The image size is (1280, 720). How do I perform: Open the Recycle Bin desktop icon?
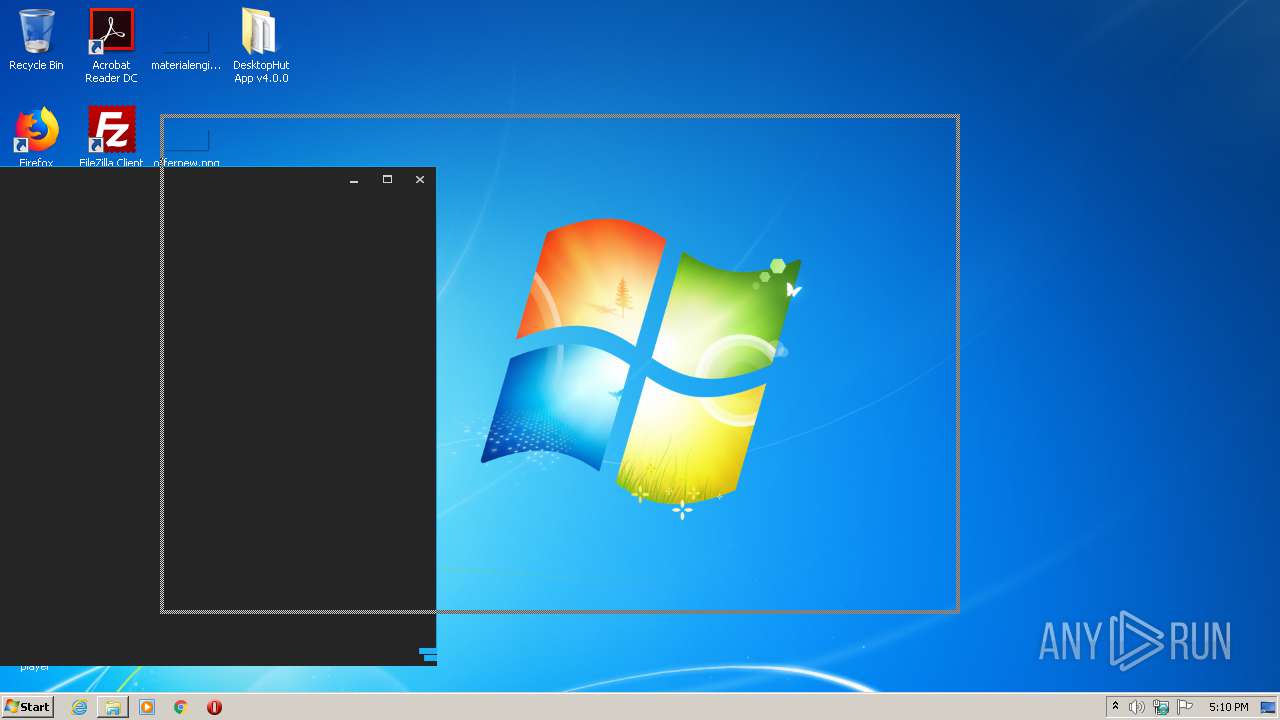tap(36, 40)
